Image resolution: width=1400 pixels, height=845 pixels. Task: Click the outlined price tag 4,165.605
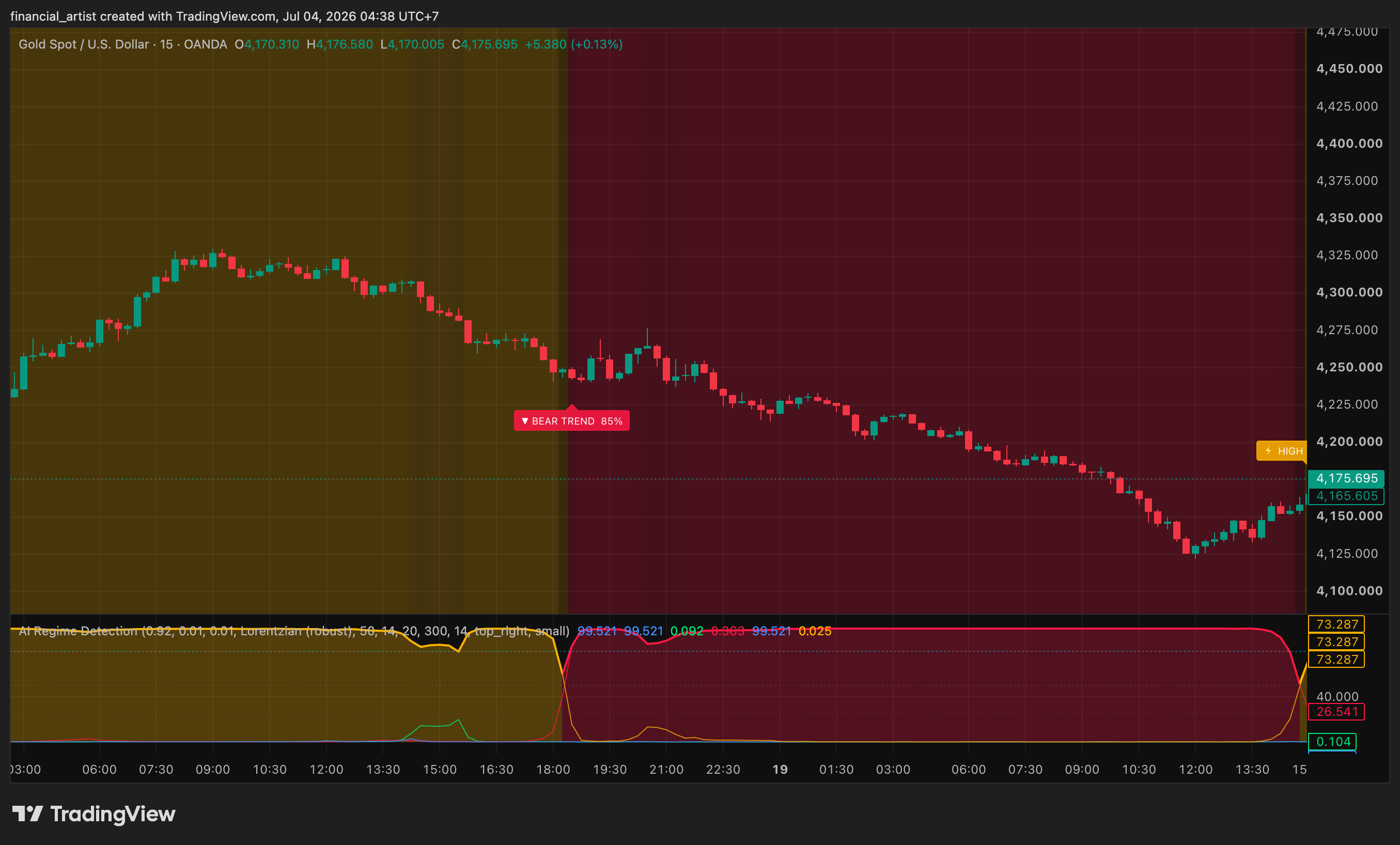click(x=1346, y=496)
